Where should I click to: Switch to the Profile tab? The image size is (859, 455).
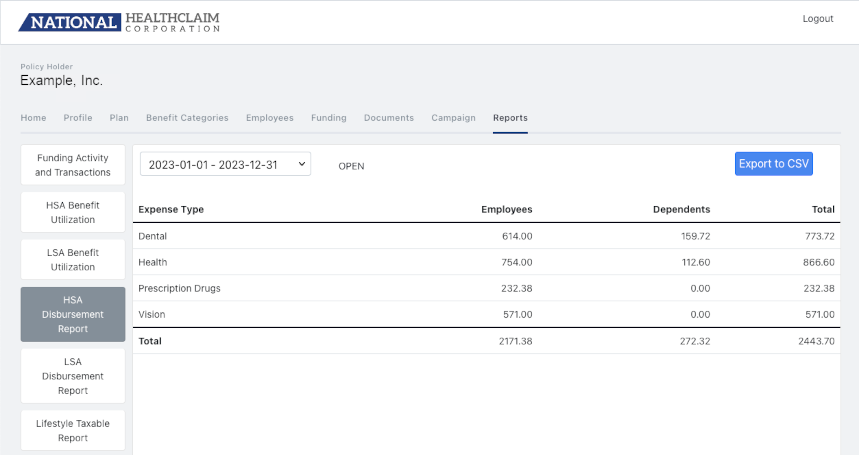click(x=78, y=118)
